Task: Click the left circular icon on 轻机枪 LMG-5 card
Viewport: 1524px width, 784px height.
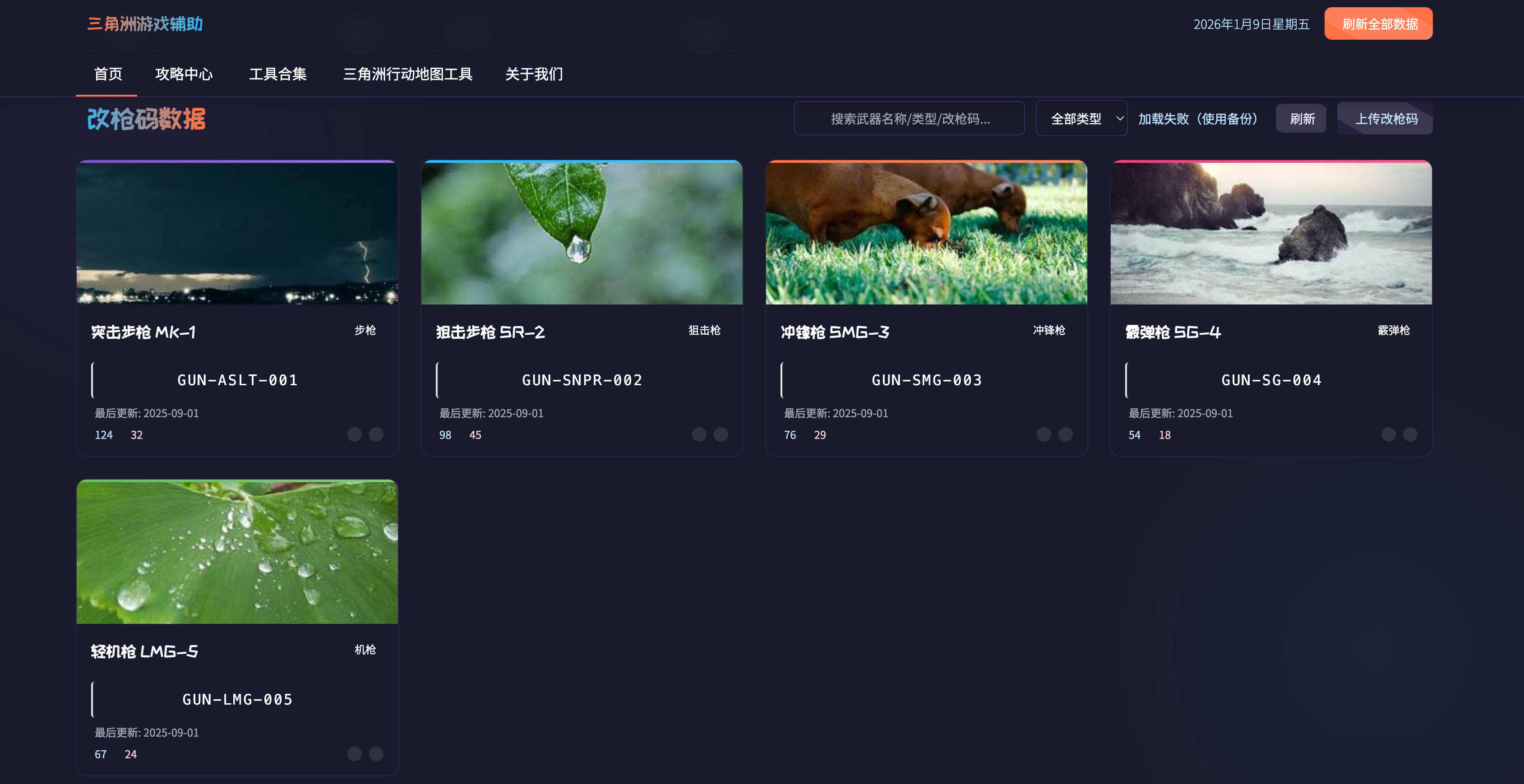Action: [x=356, y=754]
